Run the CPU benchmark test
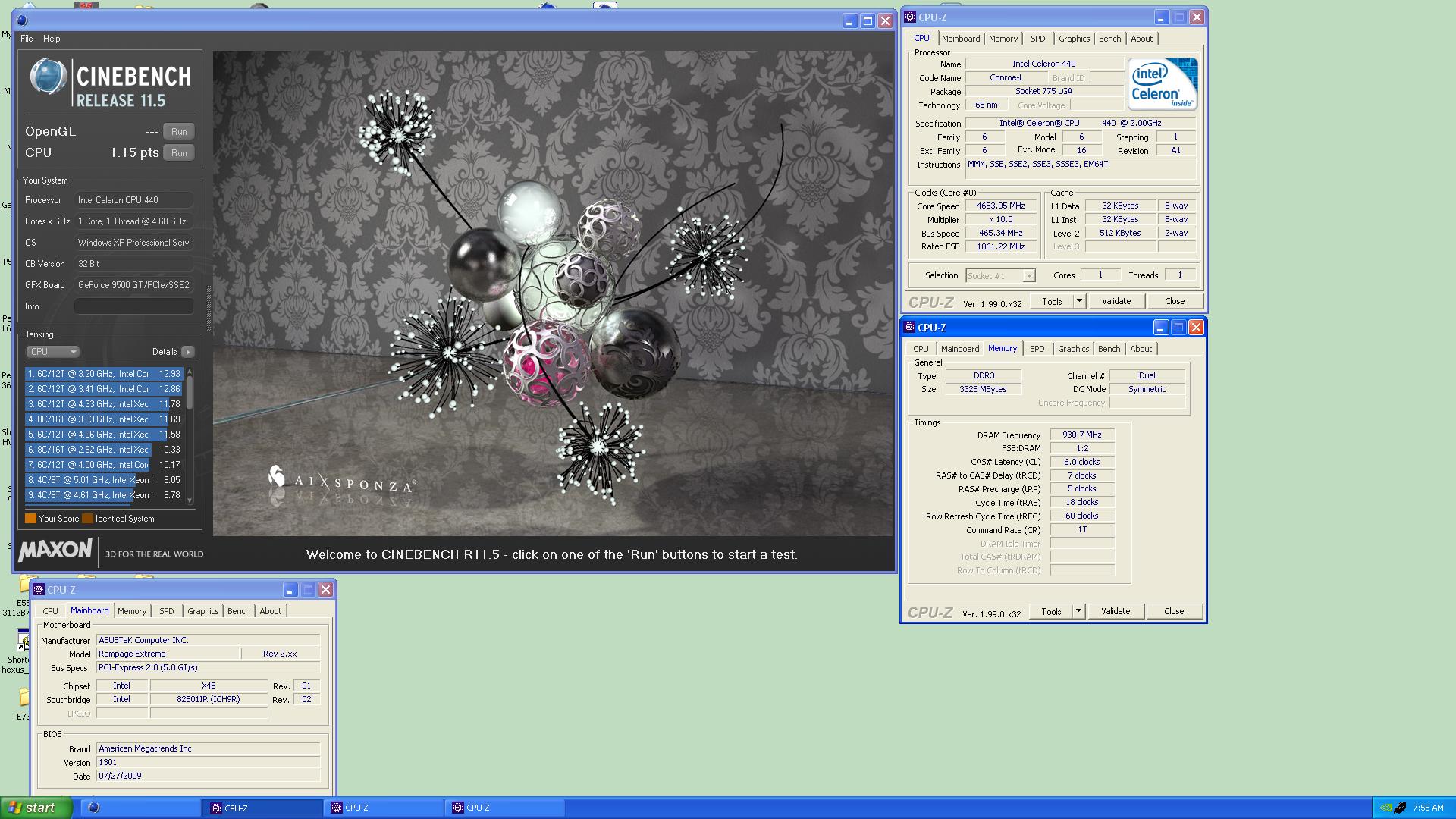 179,153
